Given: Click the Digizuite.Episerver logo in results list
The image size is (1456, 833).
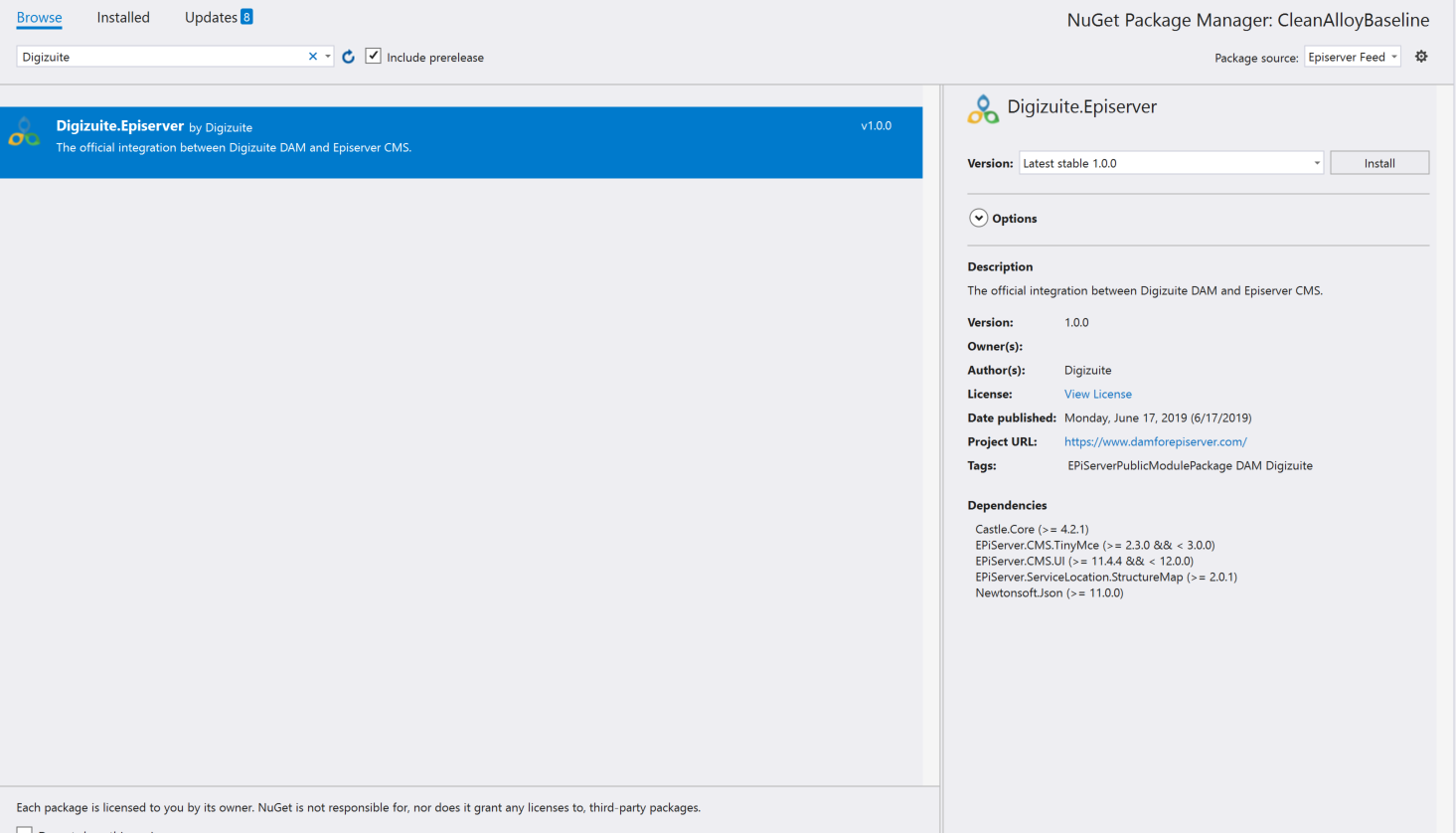Looking at the screenshot, I should coord(24,133).
